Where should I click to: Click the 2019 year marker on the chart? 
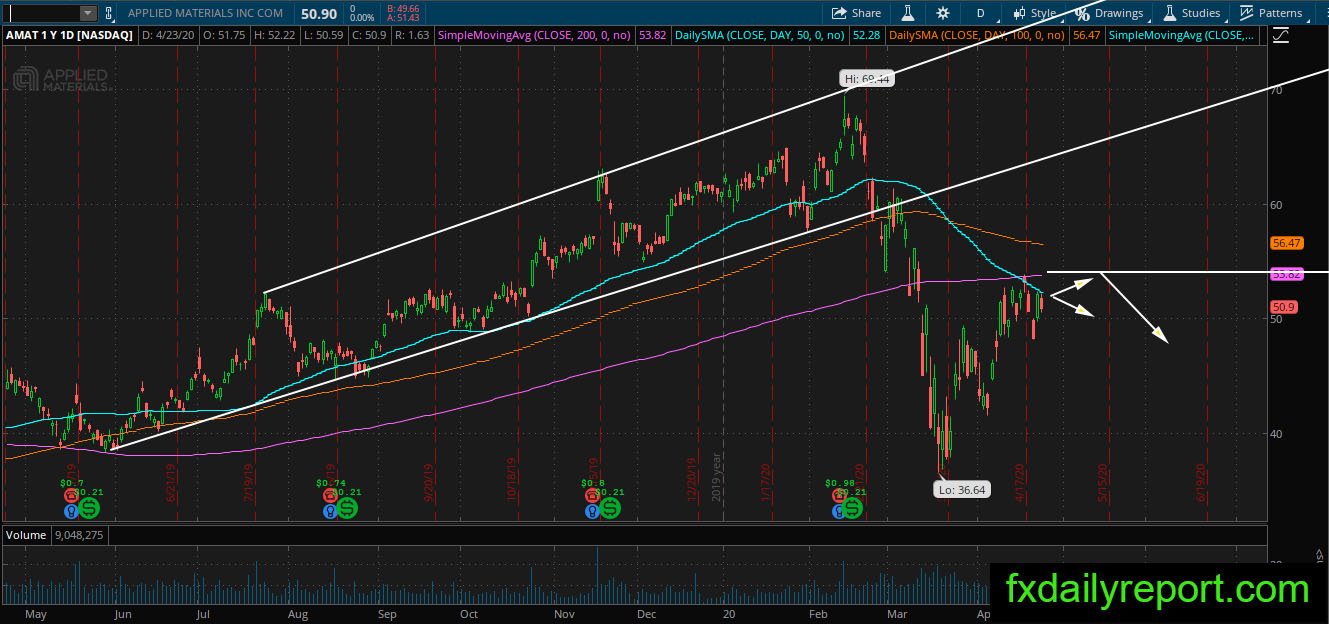point(716,478)
